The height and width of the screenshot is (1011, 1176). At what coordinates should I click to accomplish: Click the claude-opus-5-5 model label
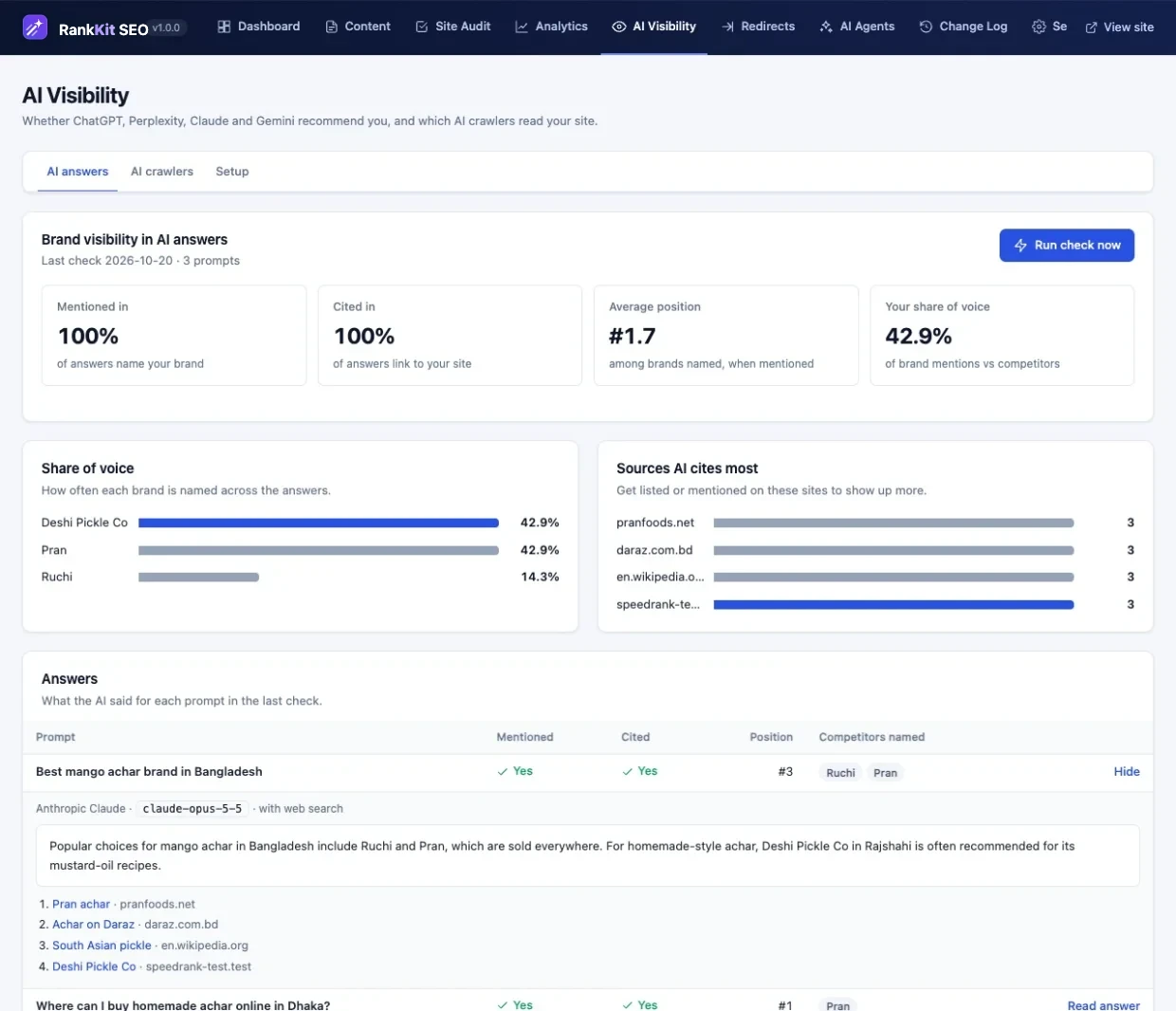coord(193,809)
